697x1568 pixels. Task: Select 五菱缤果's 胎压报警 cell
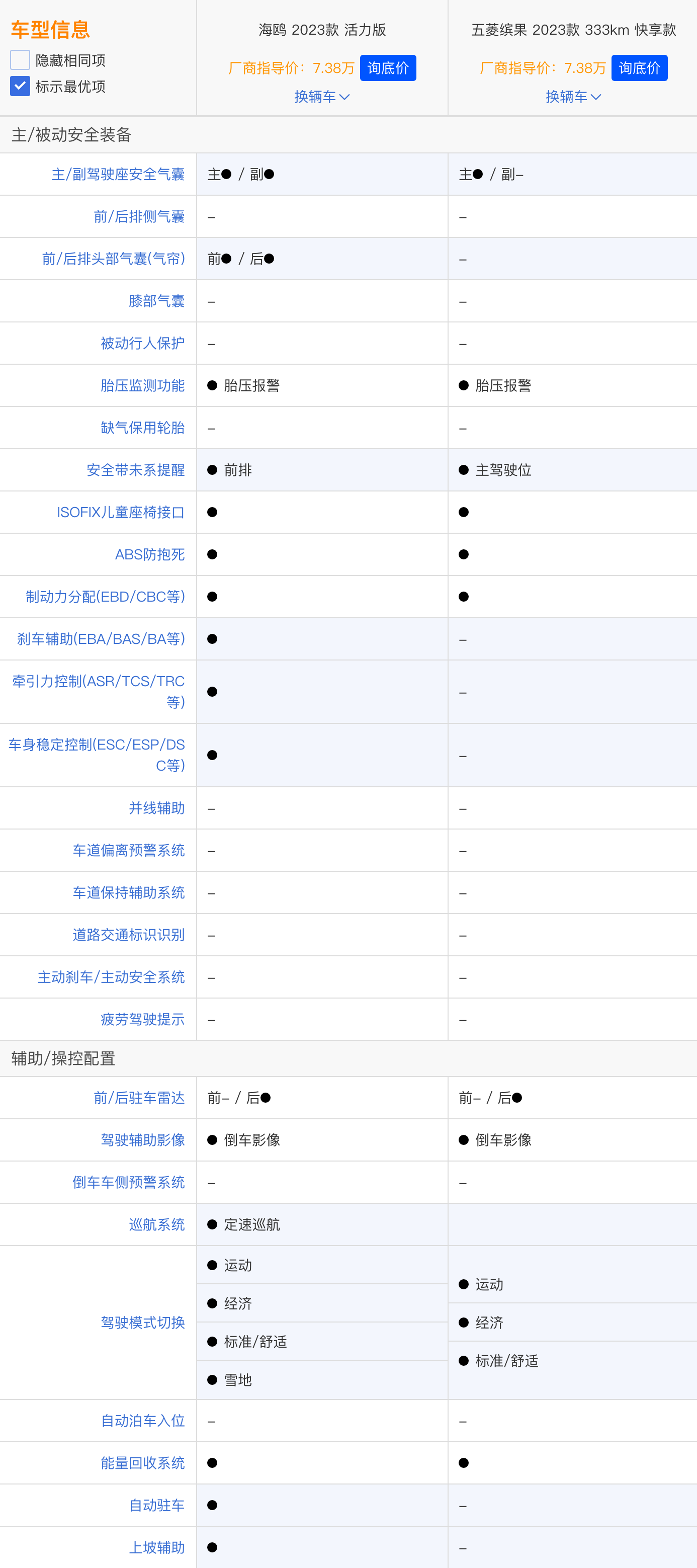573,385
